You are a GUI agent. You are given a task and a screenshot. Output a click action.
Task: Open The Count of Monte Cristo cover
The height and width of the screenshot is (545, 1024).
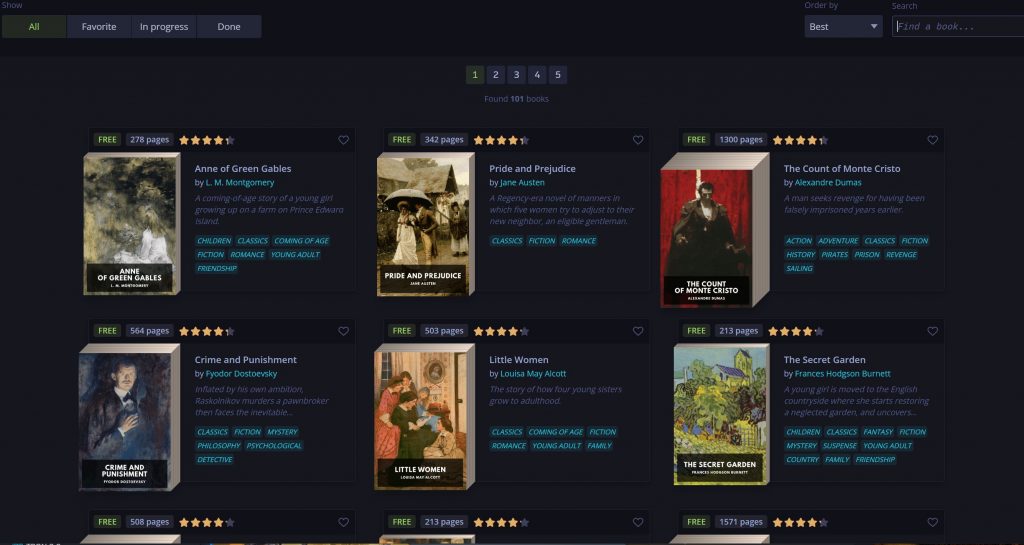(714, 230)
